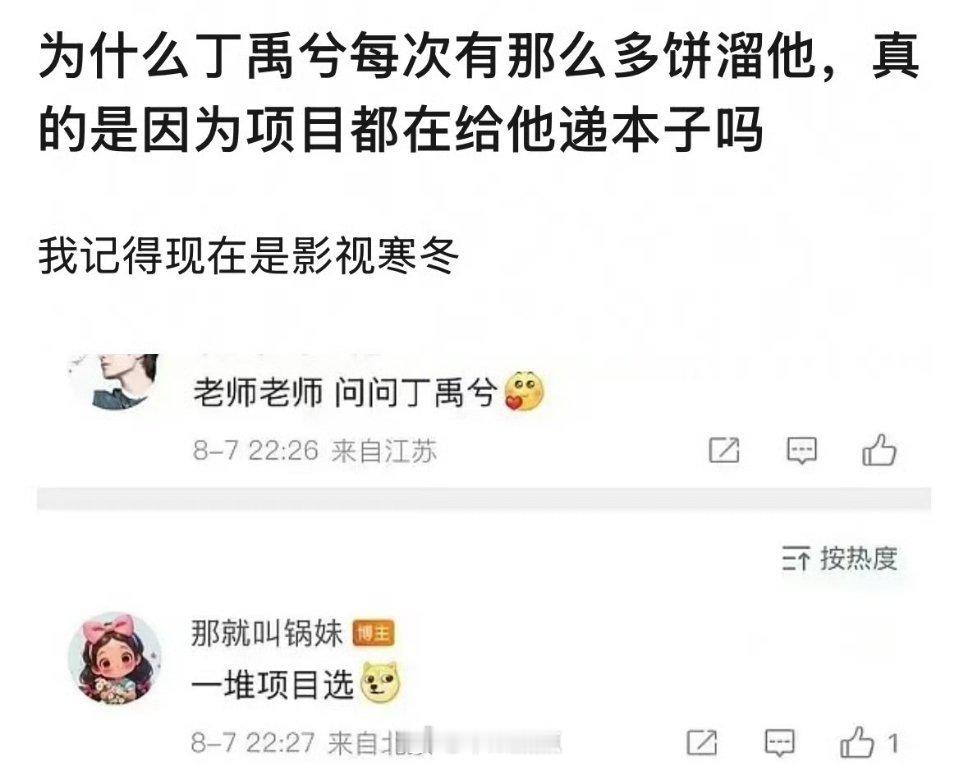
Task: Tap the reply text 一堆项目选
Action: tap(272, 684)
